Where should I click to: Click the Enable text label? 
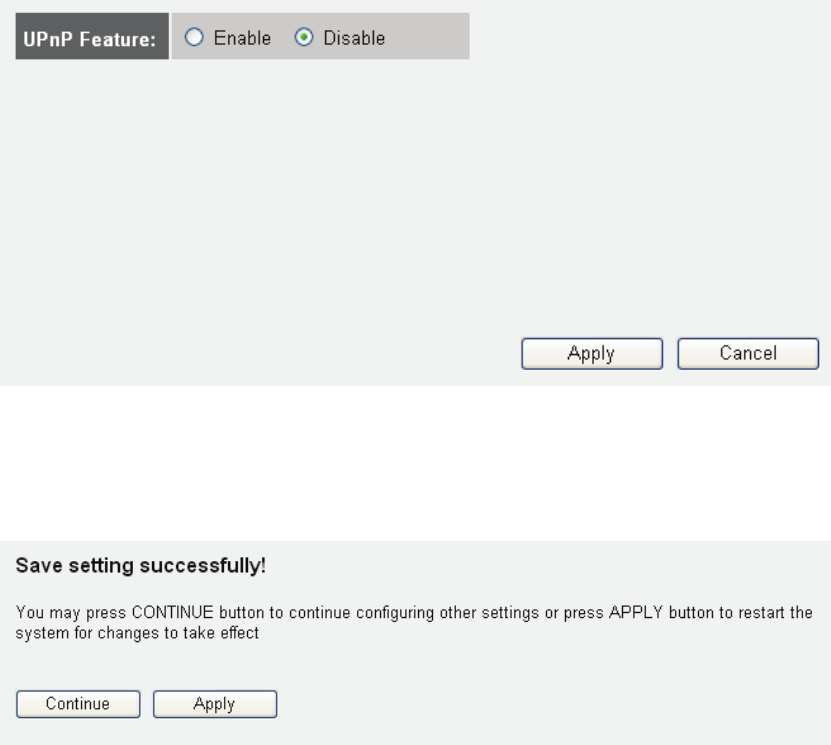click(242, 38)
